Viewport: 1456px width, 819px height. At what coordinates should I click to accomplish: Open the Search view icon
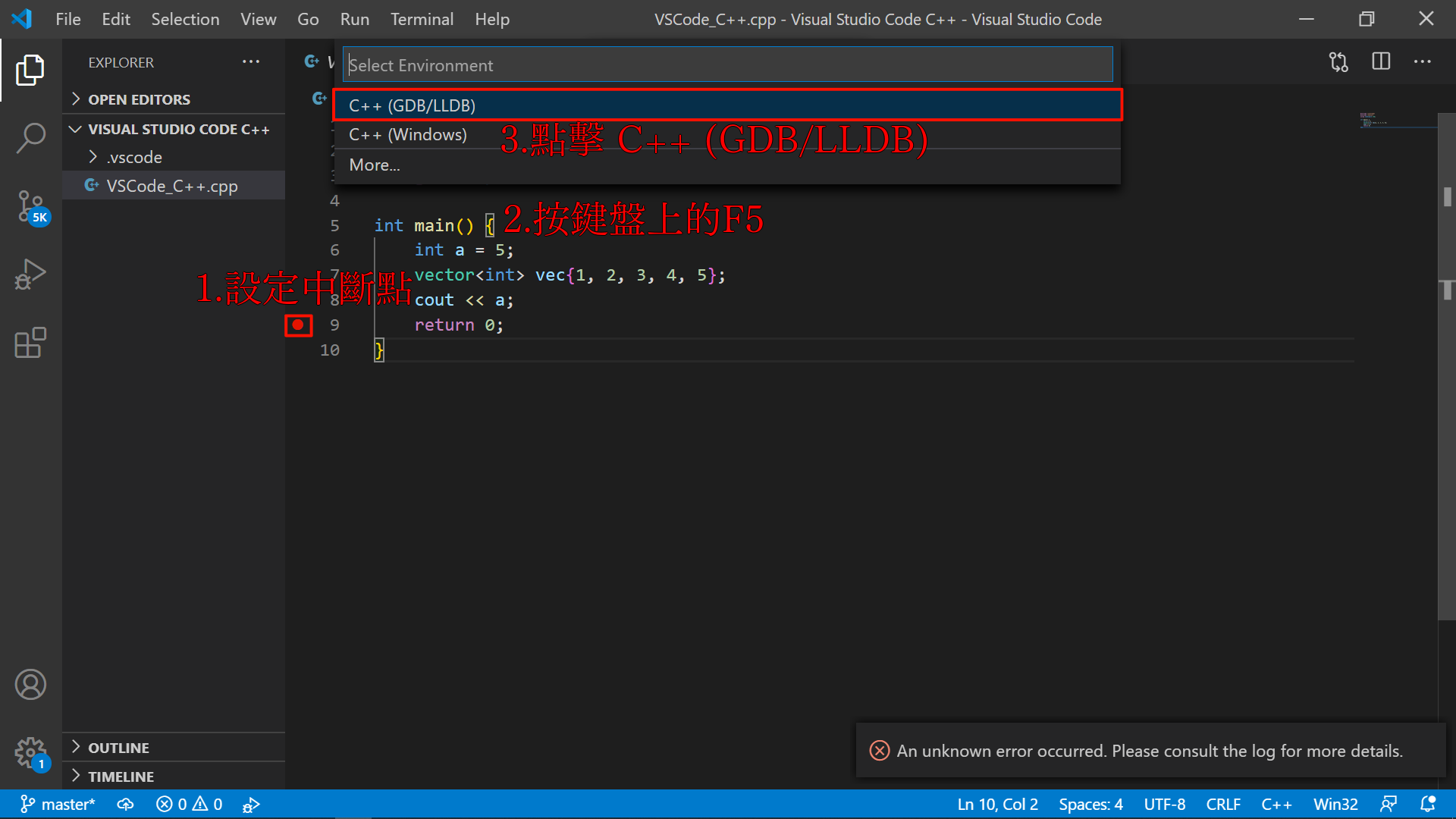tap(30, 138)
